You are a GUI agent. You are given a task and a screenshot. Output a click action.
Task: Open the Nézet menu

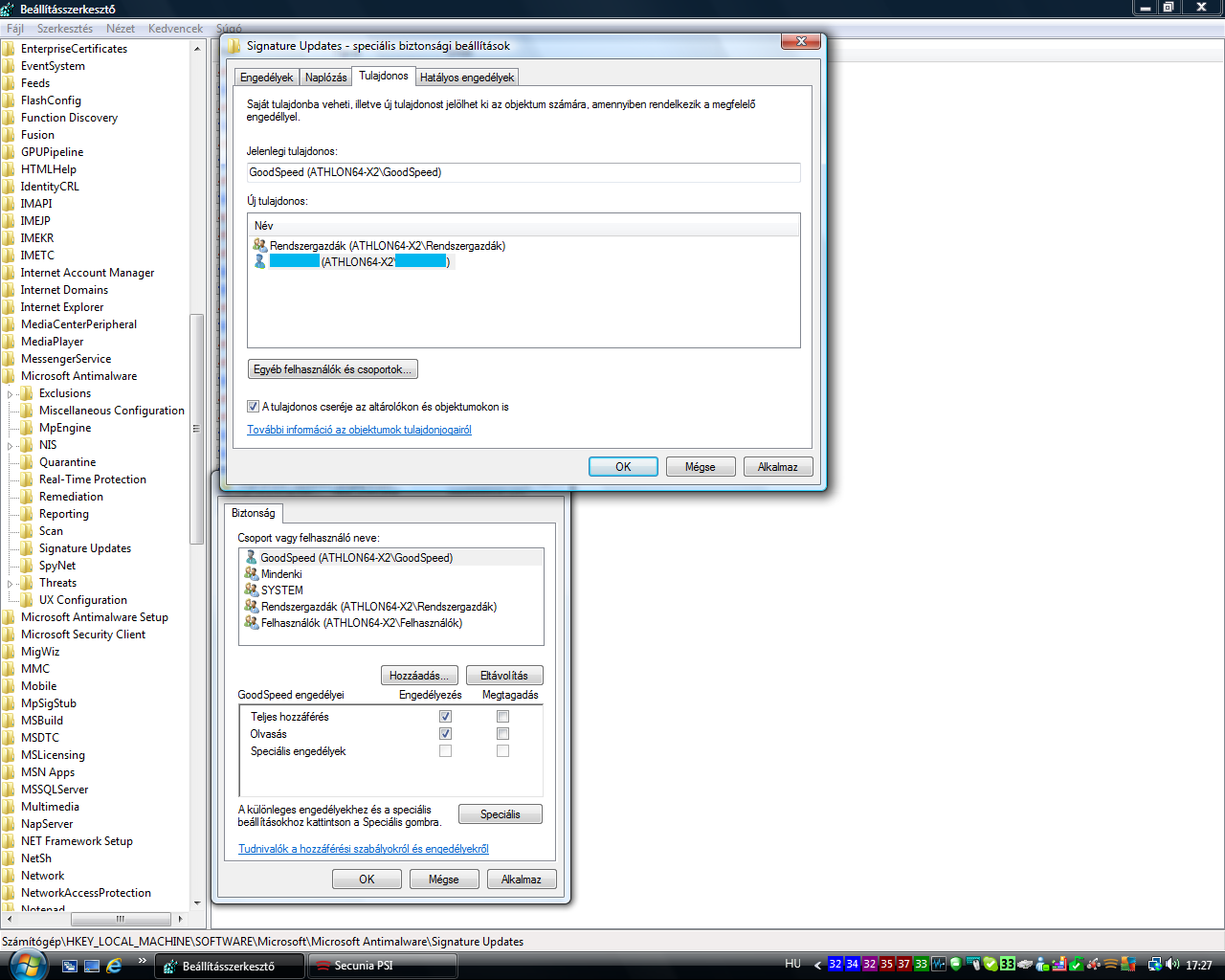pyautogui.click(x=121, y=29)
